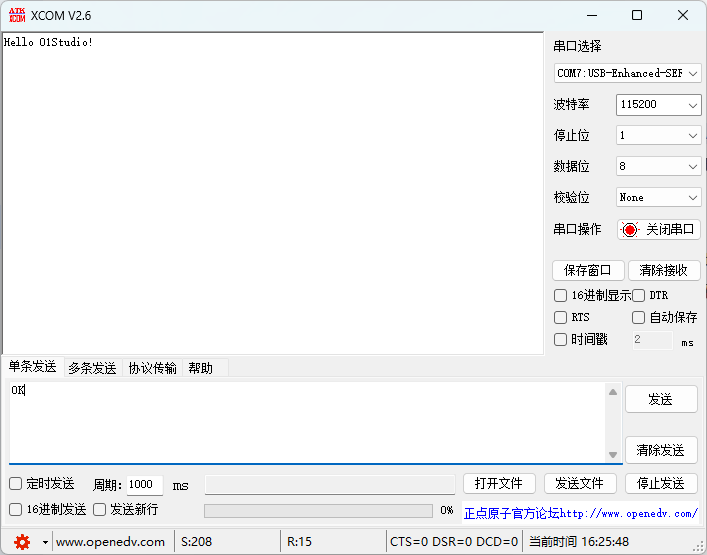Click 保存窗口 button
The width and height of the screenshot is (707, 555).
point(588,271)
